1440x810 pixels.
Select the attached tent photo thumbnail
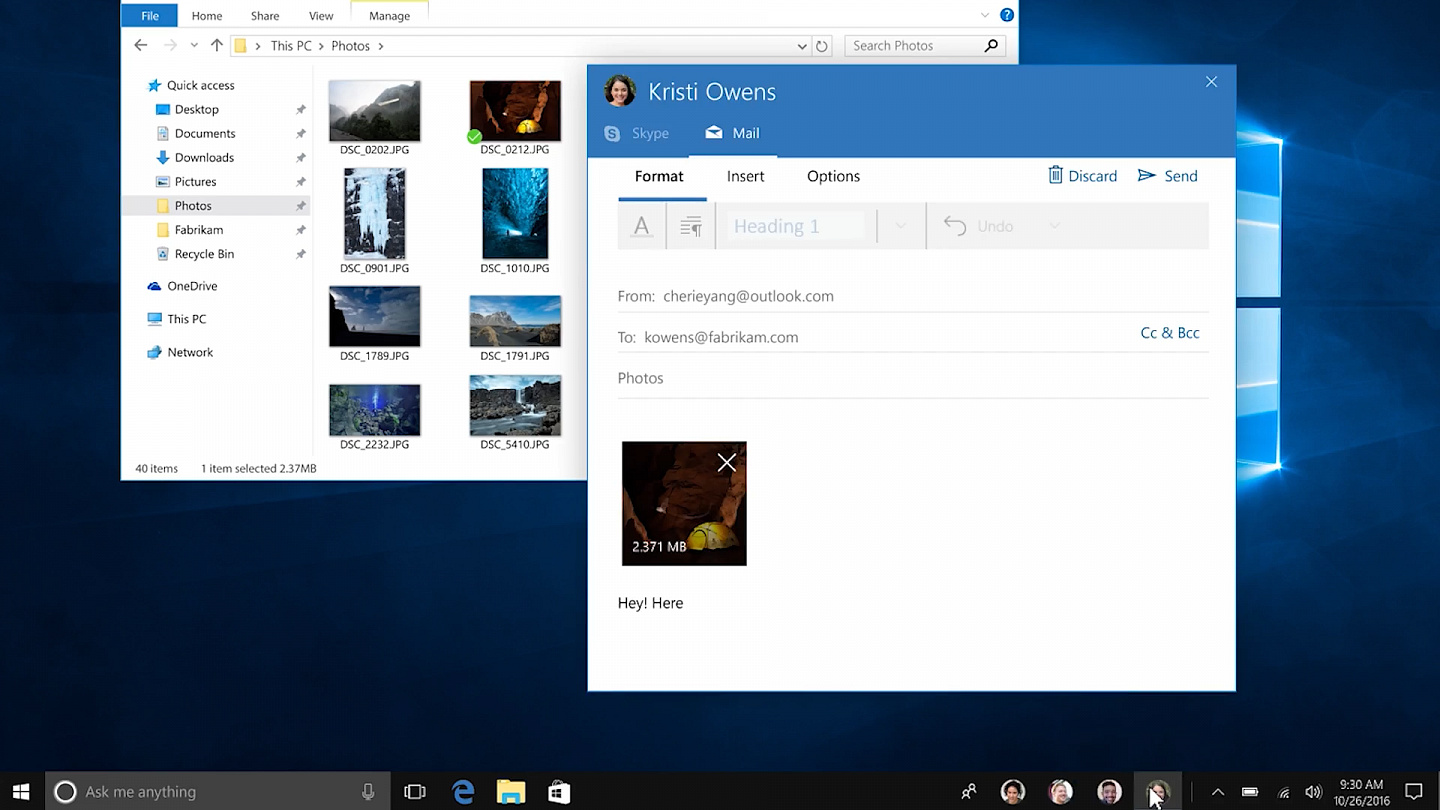coord(684,504)
